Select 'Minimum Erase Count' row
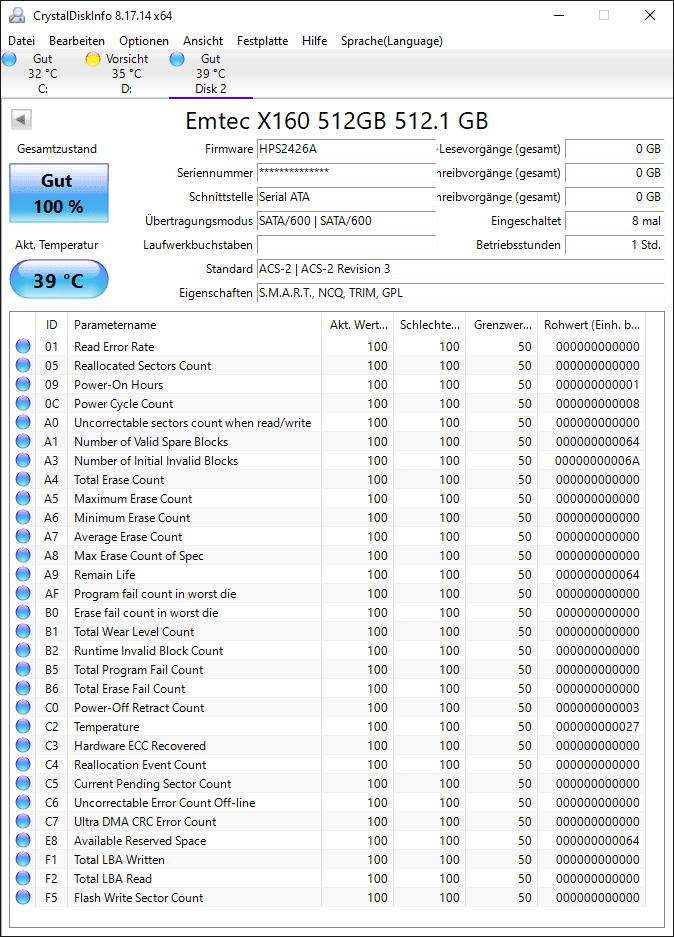The image size is (674, 937). coord(328,518)
